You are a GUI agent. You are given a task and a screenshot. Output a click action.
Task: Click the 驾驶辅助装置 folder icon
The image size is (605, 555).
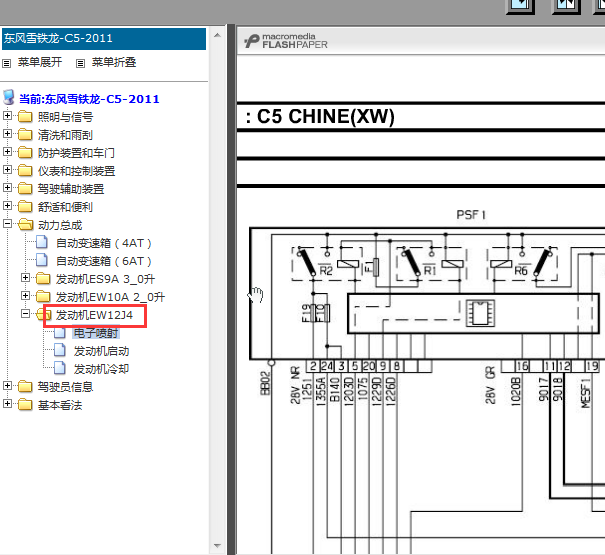click(25, 188)
